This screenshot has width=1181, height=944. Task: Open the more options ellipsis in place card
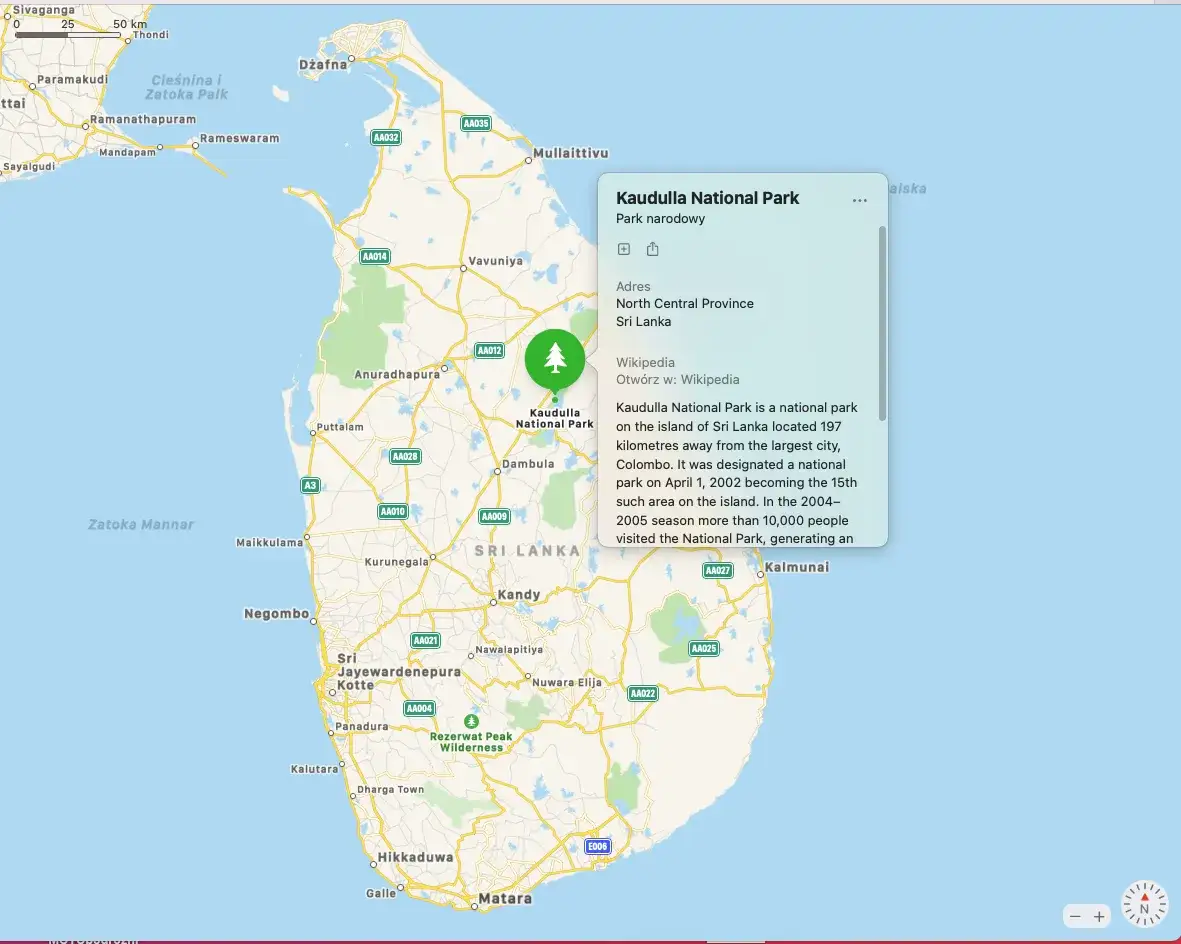(x=859, y=201)
